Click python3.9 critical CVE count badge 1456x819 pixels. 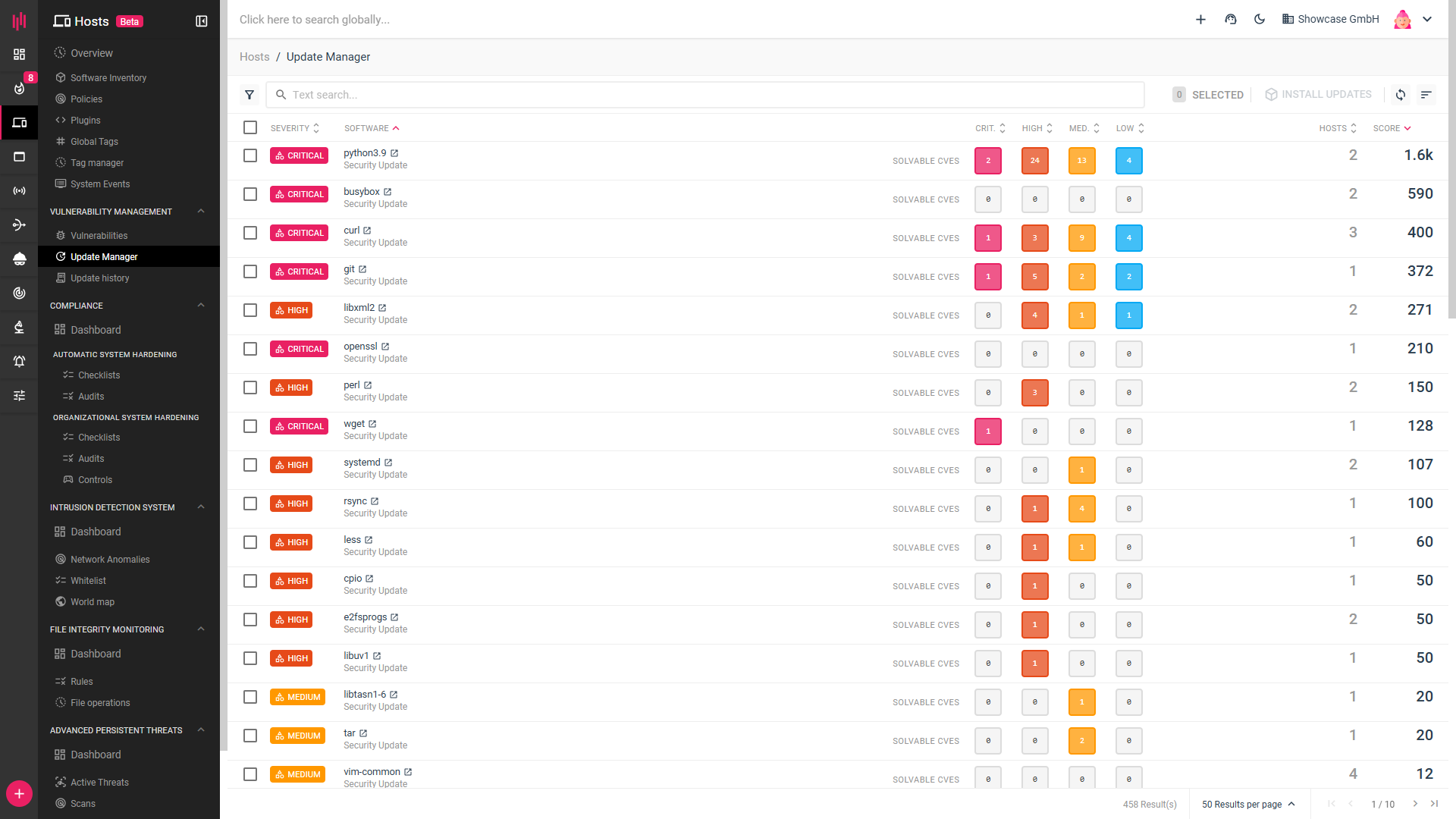pos(987,161)
